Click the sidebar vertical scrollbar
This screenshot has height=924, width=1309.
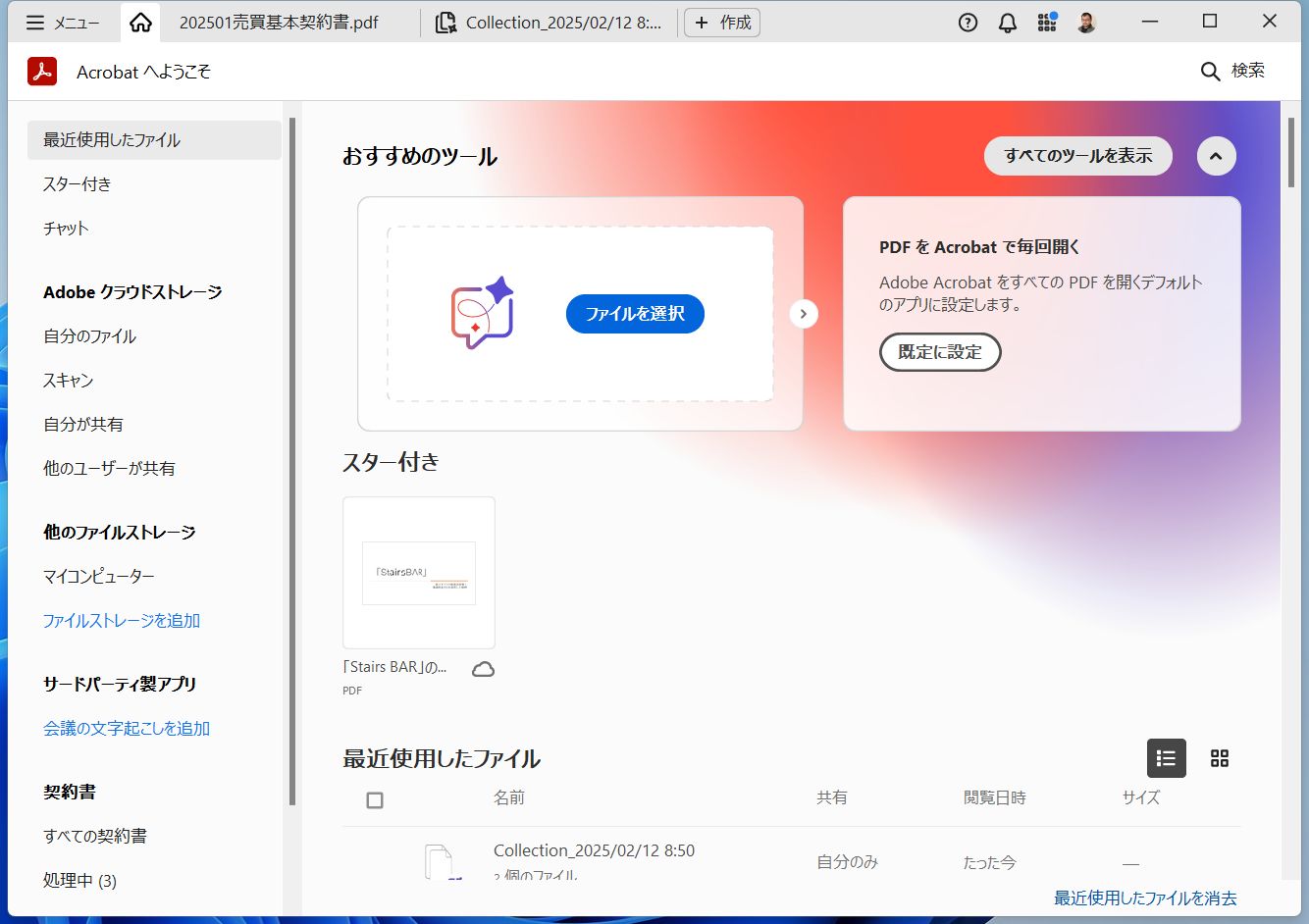291,461
